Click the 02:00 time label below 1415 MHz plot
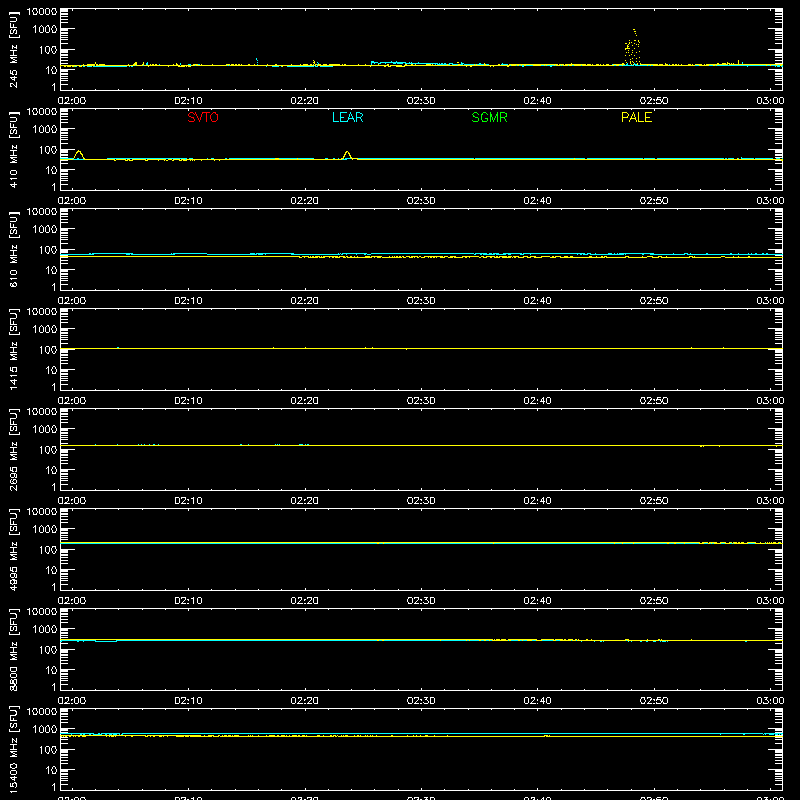800x800 pixels. 72,401
